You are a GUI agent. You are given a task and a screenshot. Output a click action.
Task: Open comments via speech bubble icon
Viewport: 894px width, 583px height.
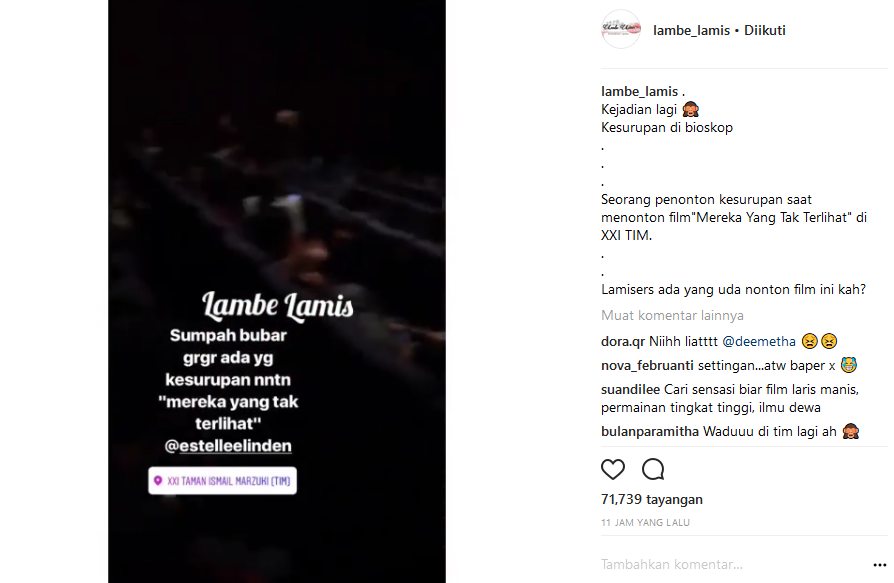[653, 469]
